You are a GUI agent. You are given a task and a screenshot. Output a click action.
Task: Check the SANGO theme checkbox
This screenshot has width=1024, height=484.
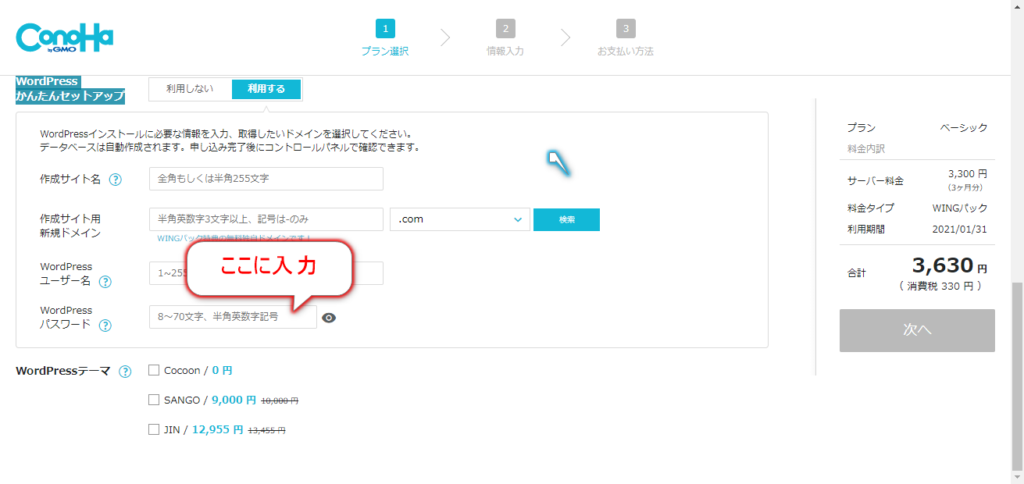click(x=154, y=399)
